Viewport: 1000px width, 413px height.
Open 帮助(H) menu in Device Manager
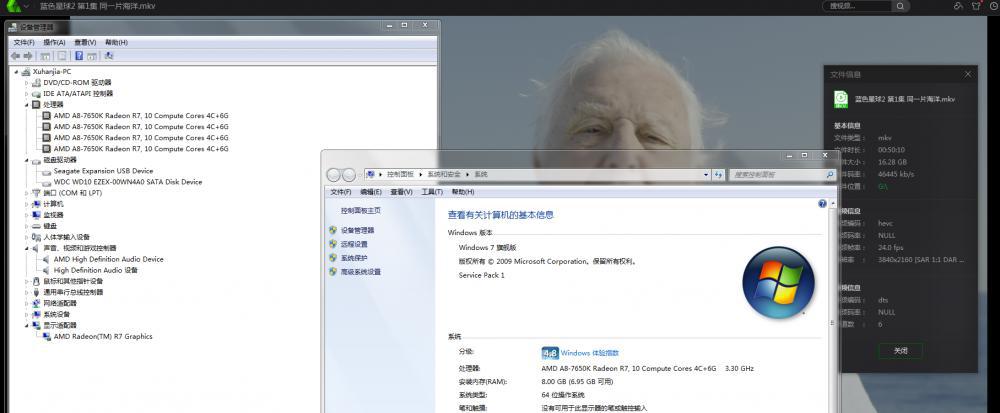point(116,42)
